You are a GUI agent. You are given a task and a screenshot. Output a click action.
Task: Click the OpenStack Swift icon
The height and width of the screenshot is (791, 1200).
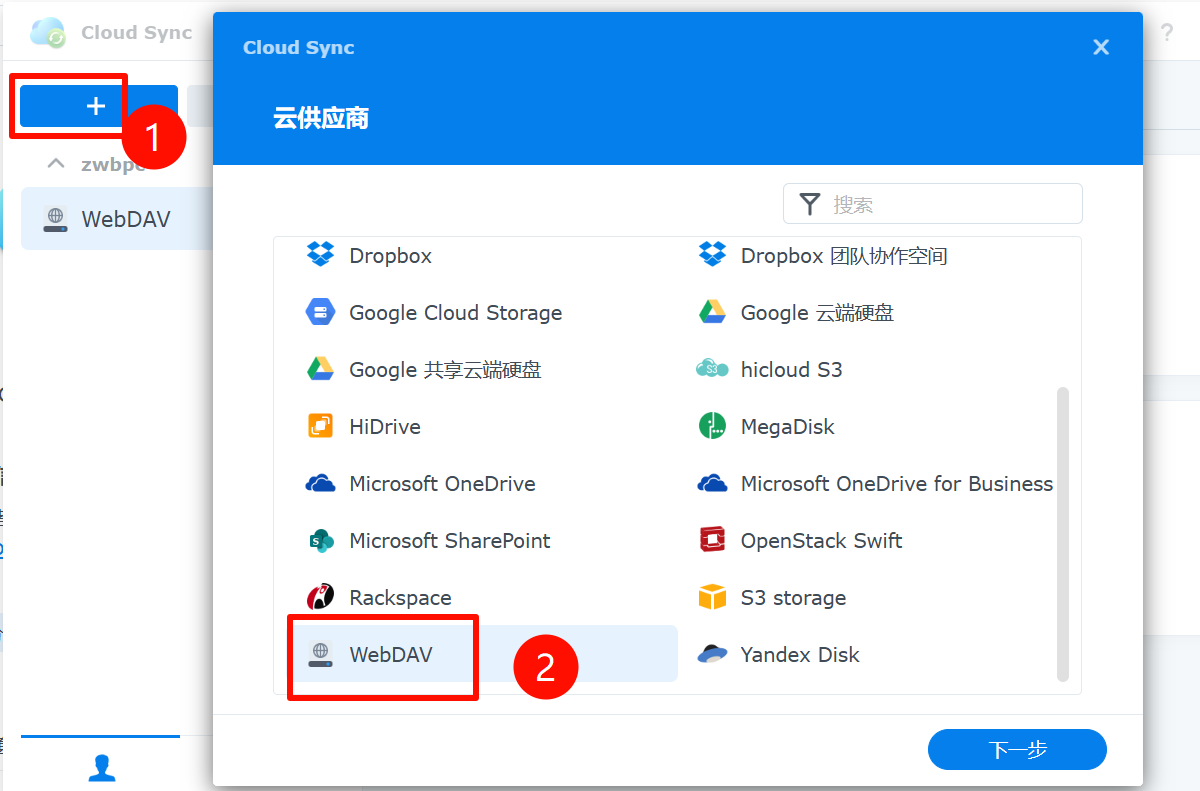coord(712,541)
